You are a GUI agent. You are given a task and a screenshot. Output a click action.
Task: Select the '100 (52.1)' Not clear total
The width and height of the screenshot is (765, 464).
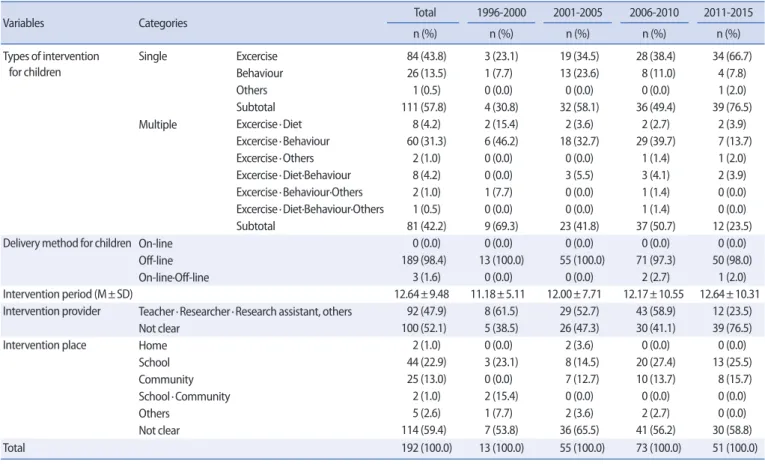(423, 328)
